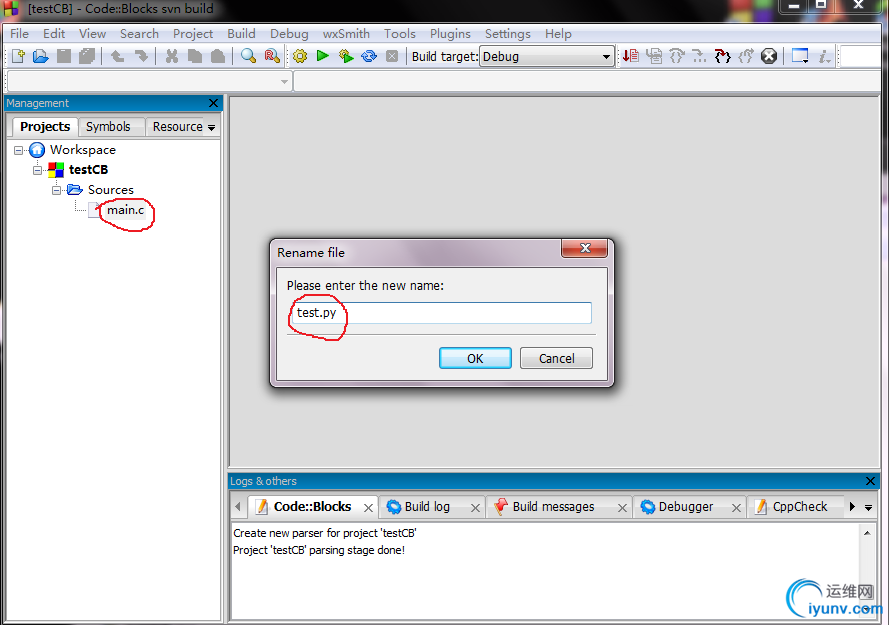
Task: Collapse the testCB project node
Action: click(x=37, y=170)
